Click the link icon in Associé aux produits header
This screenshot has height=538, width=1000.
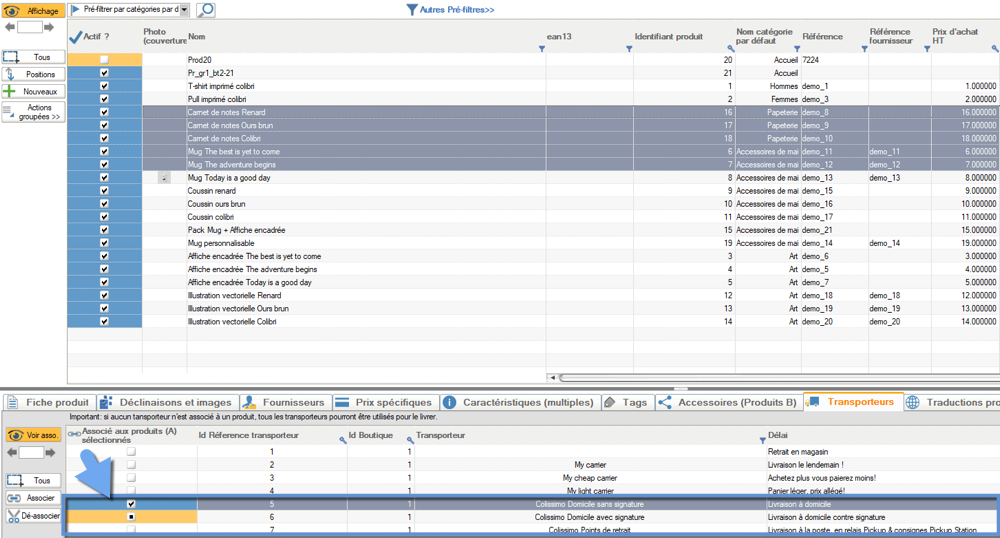(x=74, y=434)
